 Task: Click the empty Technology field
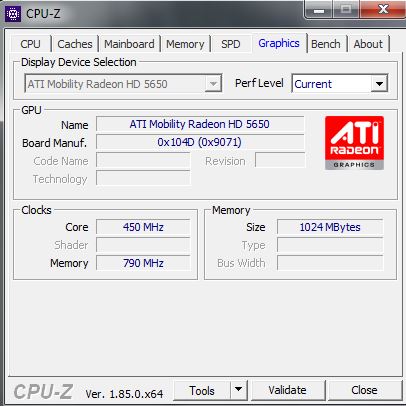click(143, 178)
